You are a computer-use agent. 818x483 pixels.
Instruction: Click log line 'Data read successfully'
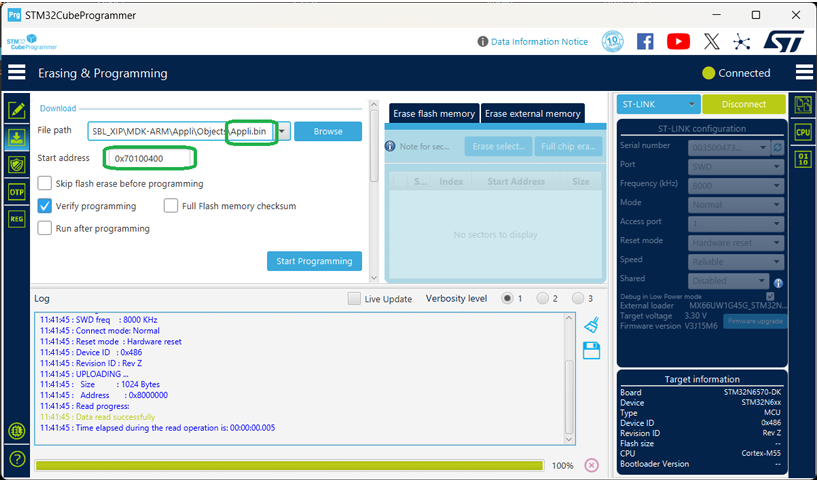[115, 417]
